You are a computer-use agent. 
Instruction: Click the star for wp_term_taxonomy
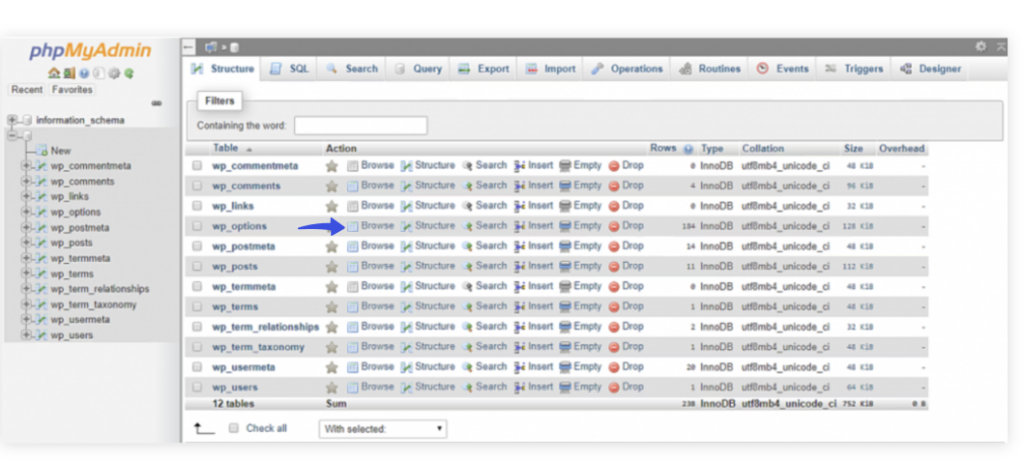[332, 347]
